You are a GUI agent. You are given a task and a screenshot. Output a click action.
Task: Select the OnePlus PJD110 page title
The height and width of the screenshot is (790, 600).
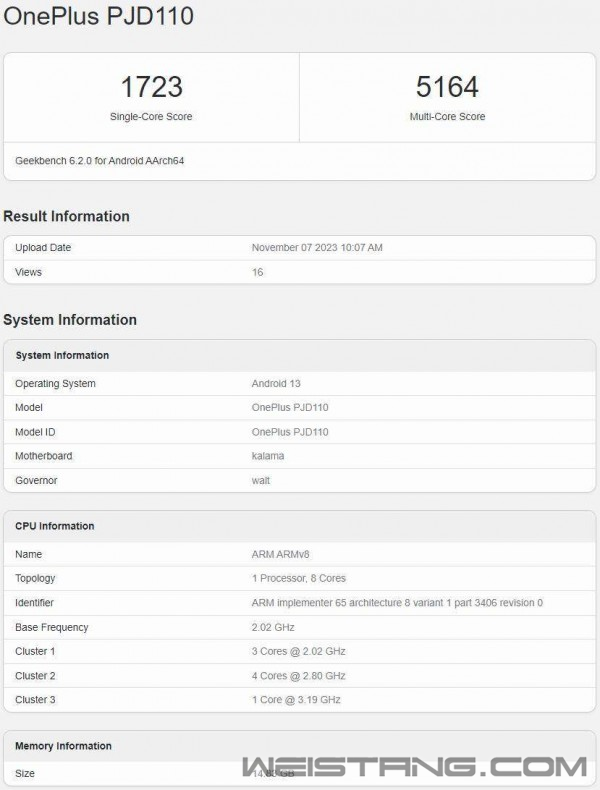pos(99,16)
